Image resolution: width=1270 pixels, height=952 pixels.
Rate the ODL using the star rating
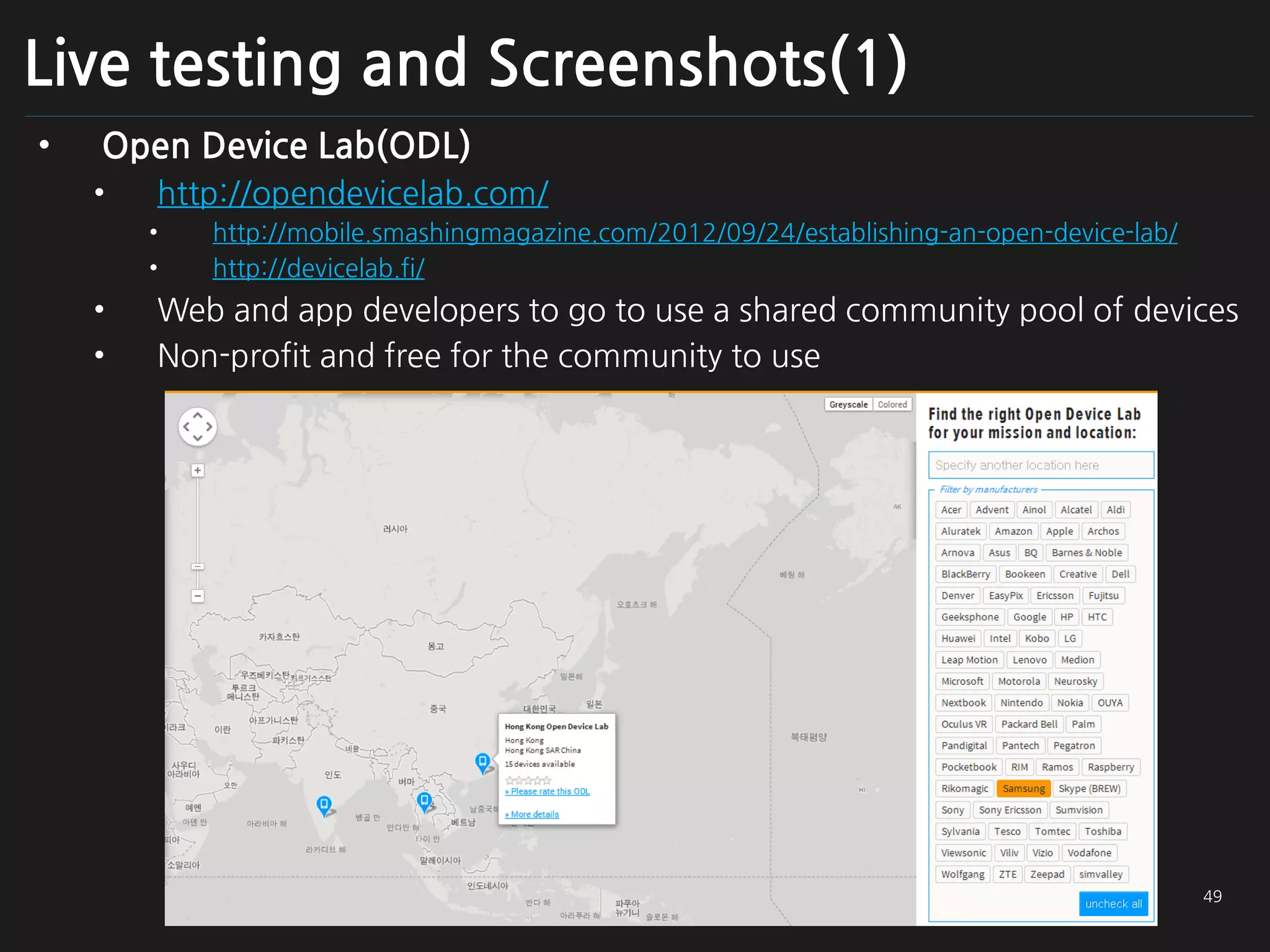(x=528, y=780)
